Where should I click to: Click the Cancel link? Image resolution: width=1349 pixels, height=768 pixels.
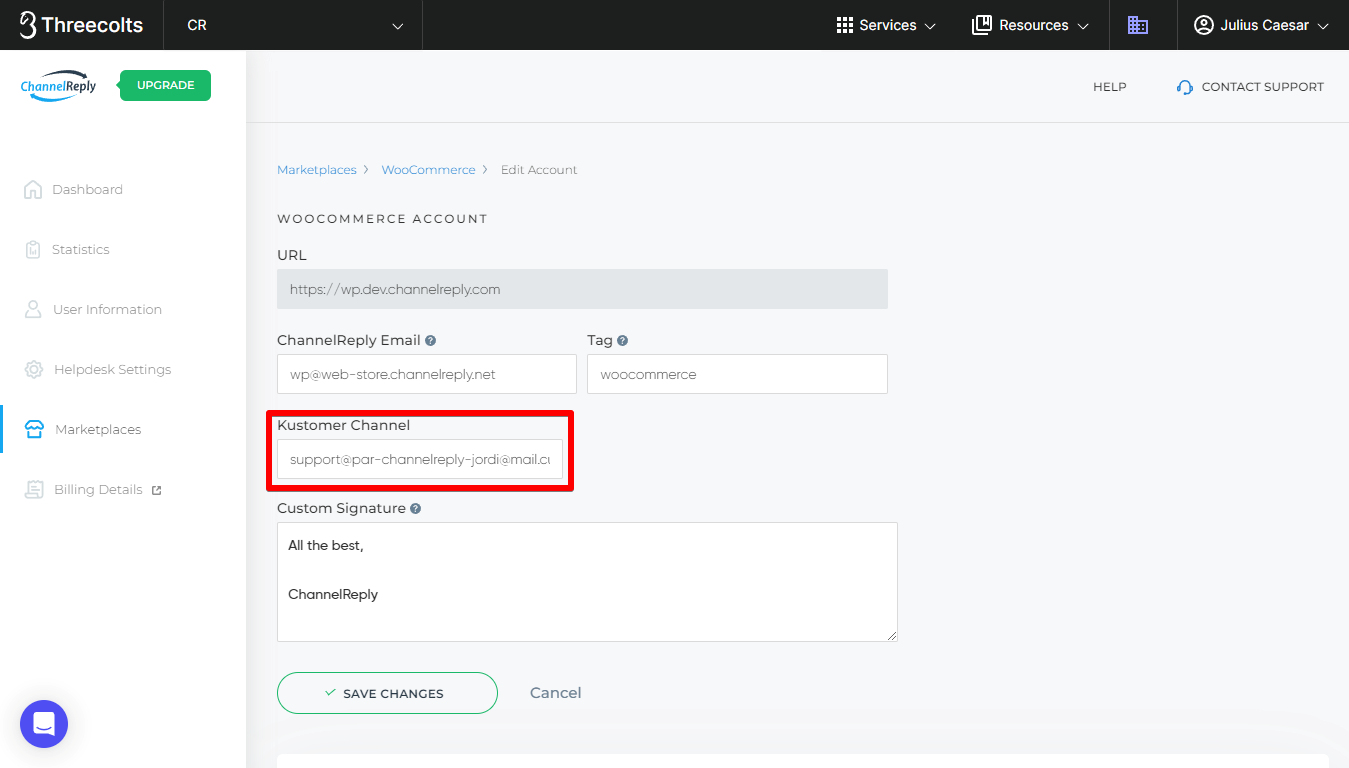coord(555,693)
